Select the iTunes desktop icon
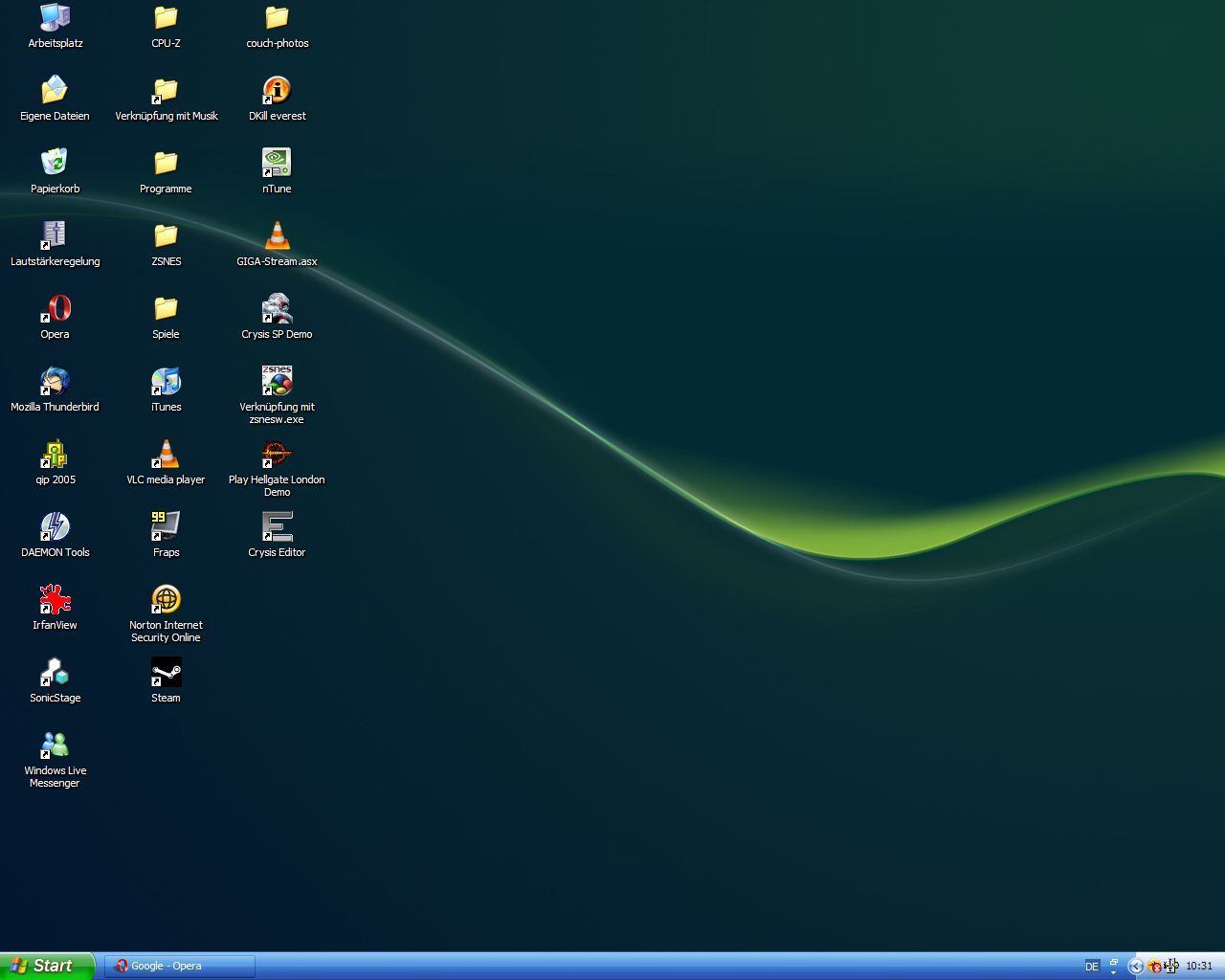The image size is (1225, 980). (x=166, y=381)
